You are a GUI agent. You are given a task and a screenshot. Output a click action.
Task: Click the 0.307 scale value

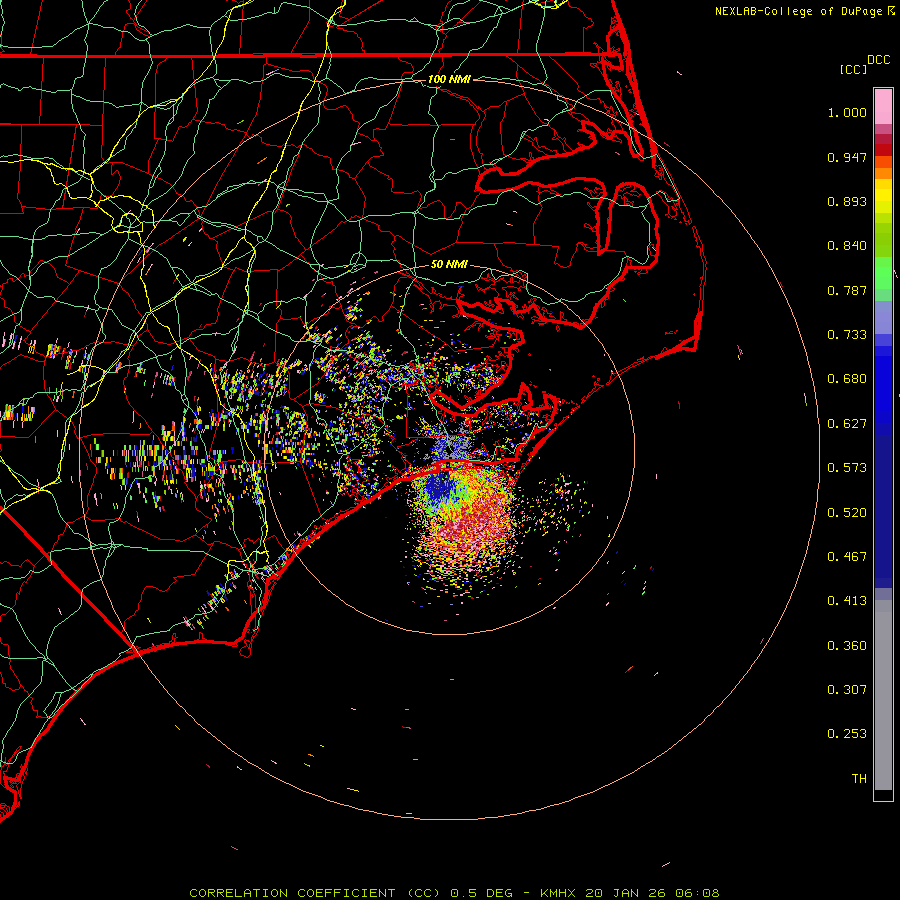847,690
